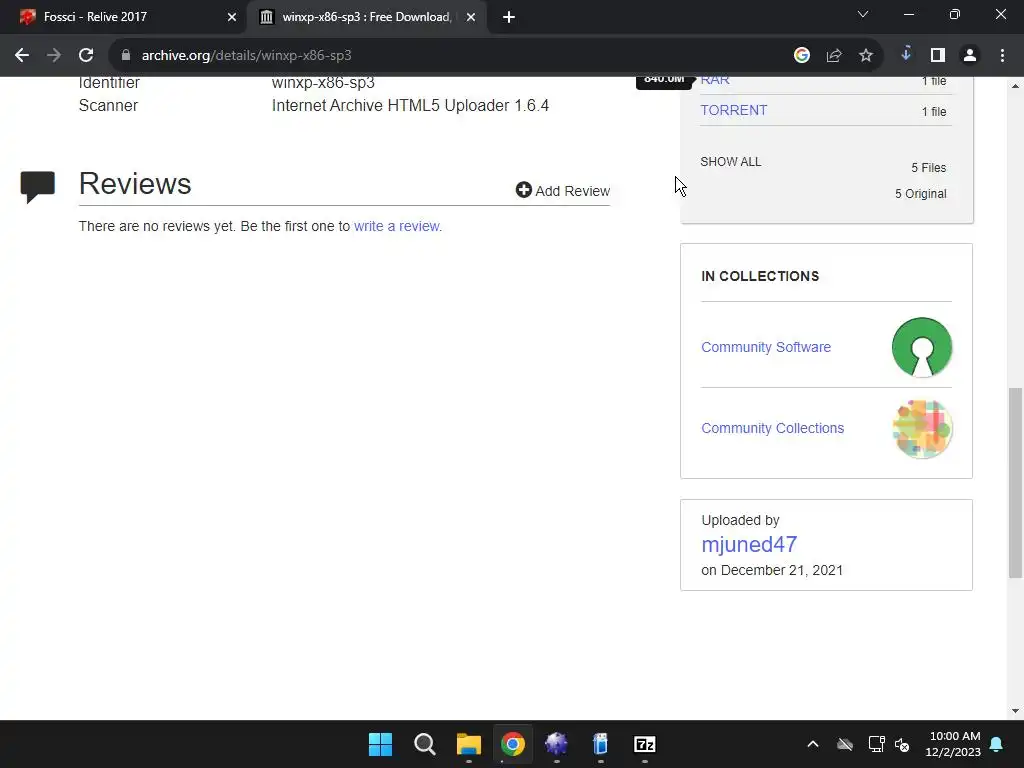Open the notification bell icon
Viewport: 1024px width, 768px height.
(x=997, y=744)
